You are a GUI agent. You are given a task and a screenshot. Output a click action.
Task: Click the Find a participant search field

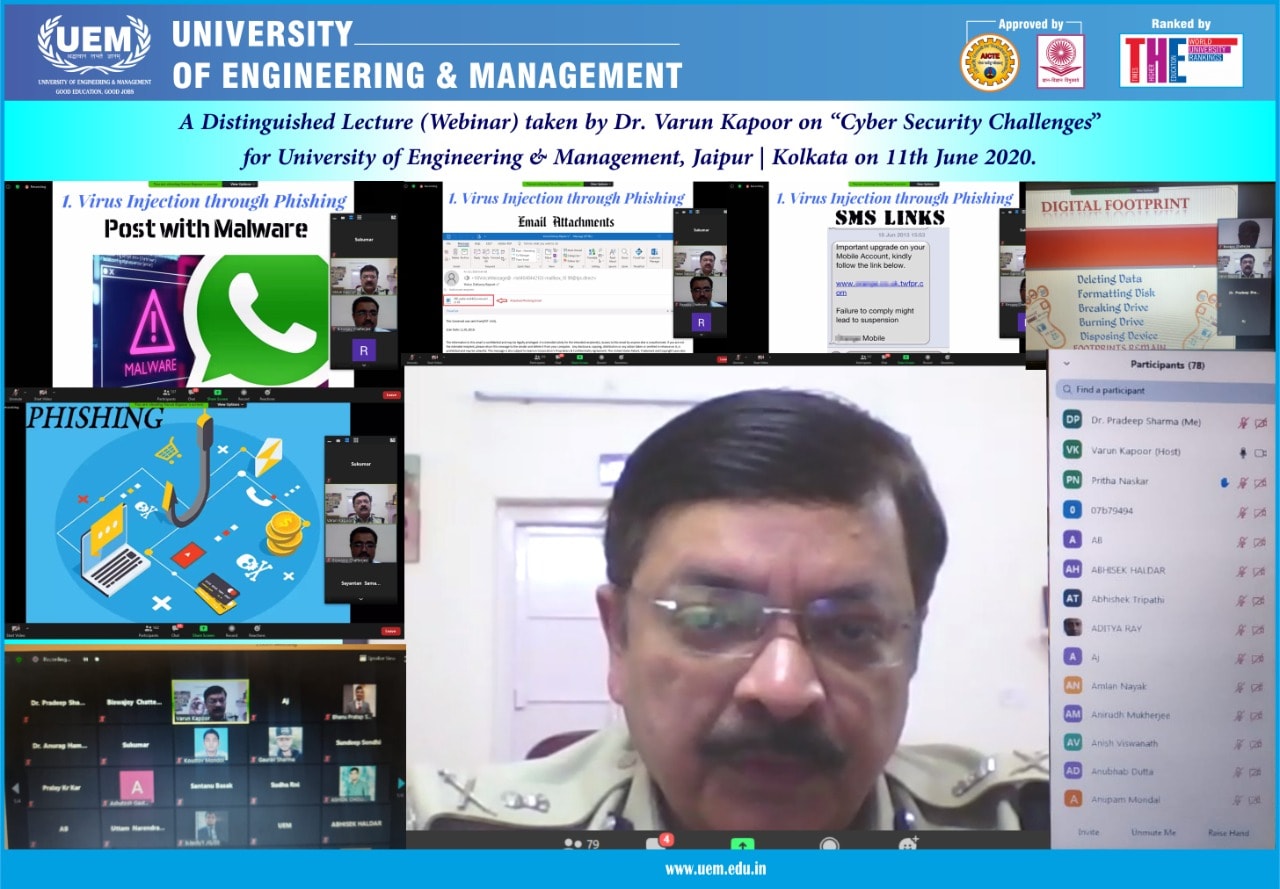coord(1164,390)
